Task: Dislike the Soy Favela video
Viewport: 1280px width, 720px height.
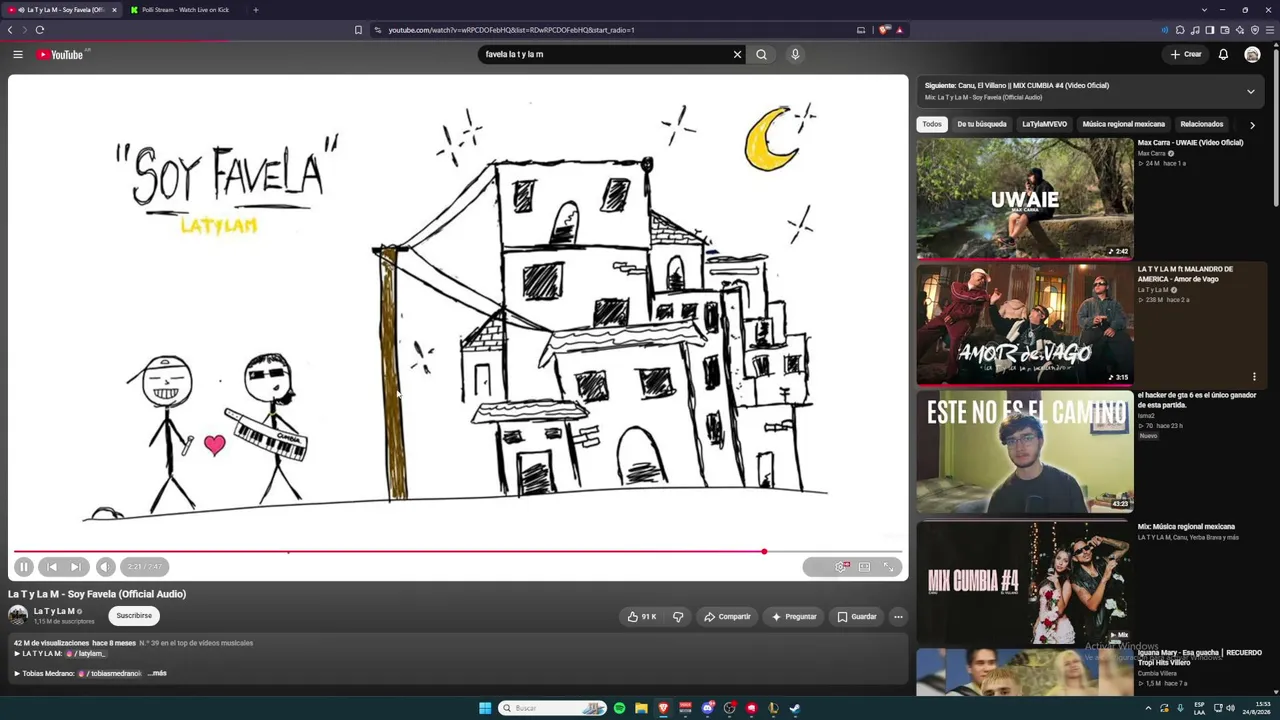Action: tap(677, 617)
